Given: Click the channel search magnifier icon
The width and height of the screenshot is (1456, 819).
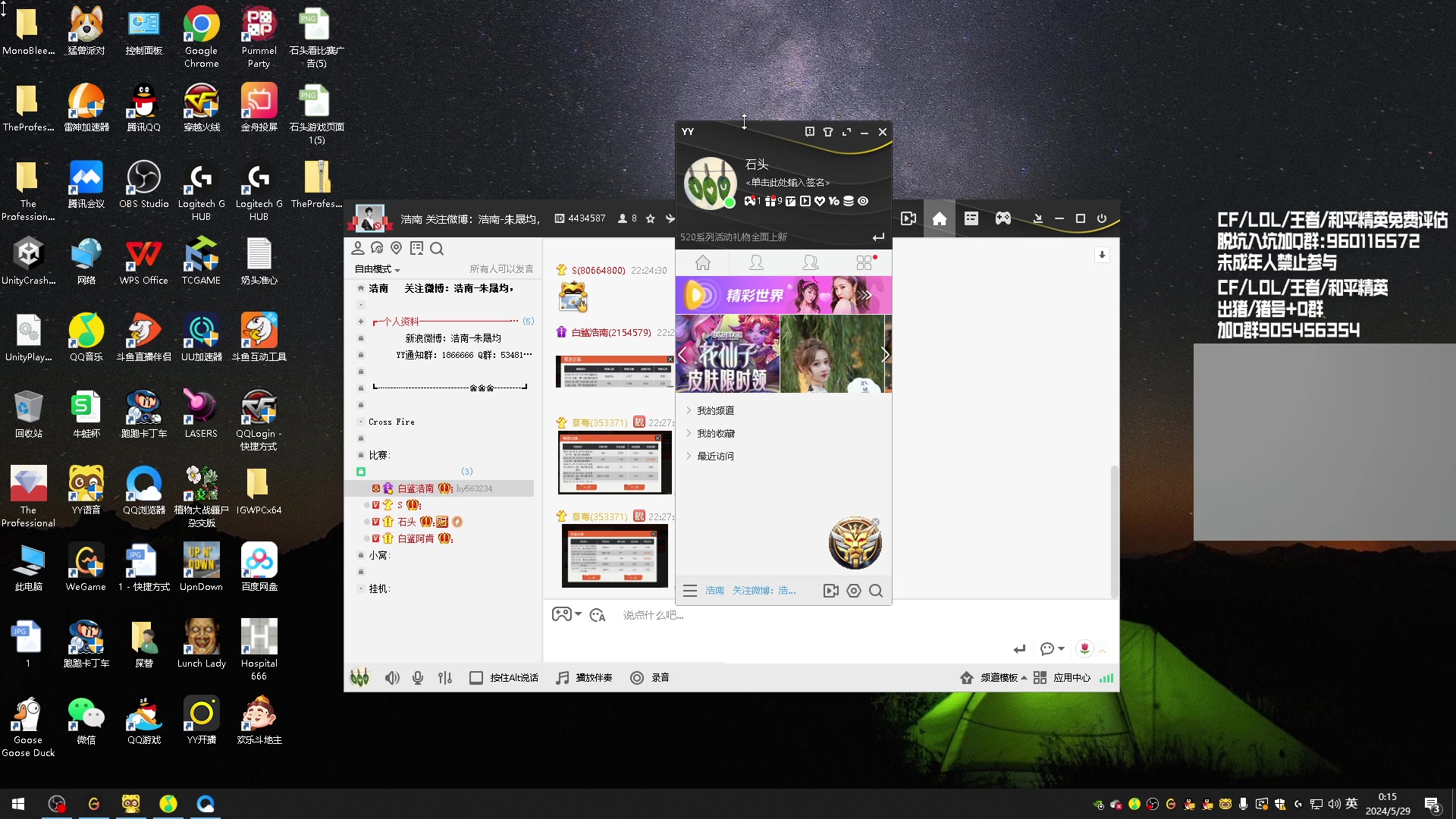Looking at the screenshot, I should click(437, 249).
